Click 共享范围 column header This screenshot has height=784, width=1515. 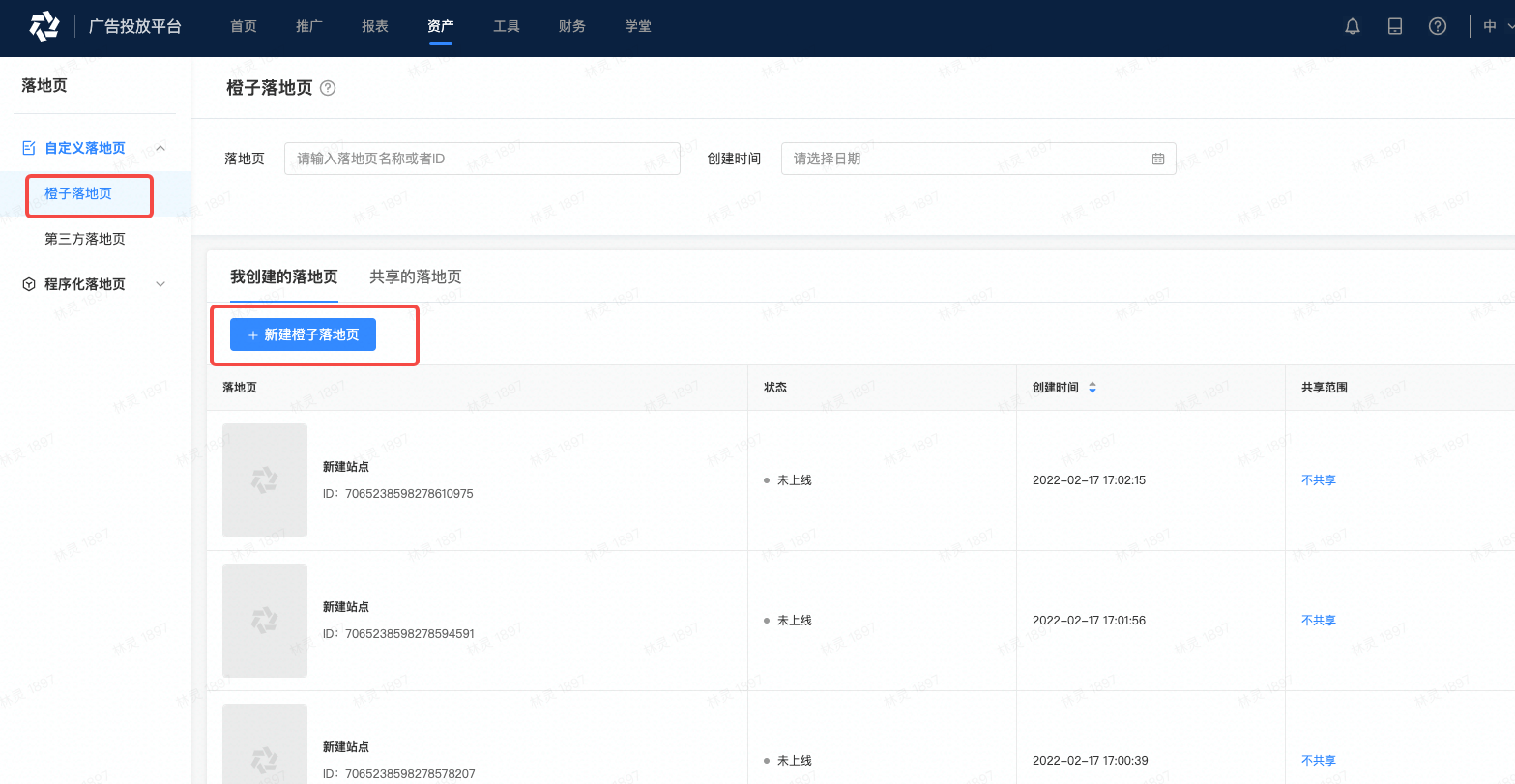tap(1325, 388)
